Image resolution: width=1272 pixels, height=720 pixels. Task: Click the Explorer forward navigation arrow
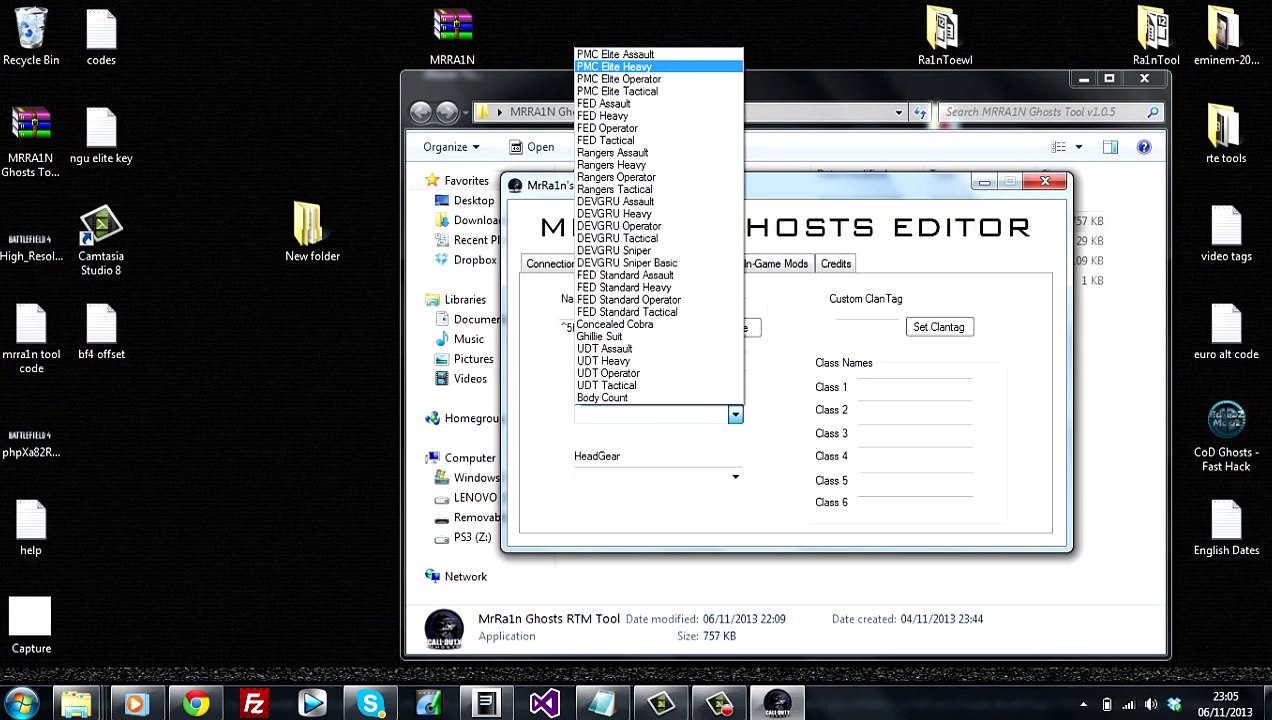tap(447, 112)
